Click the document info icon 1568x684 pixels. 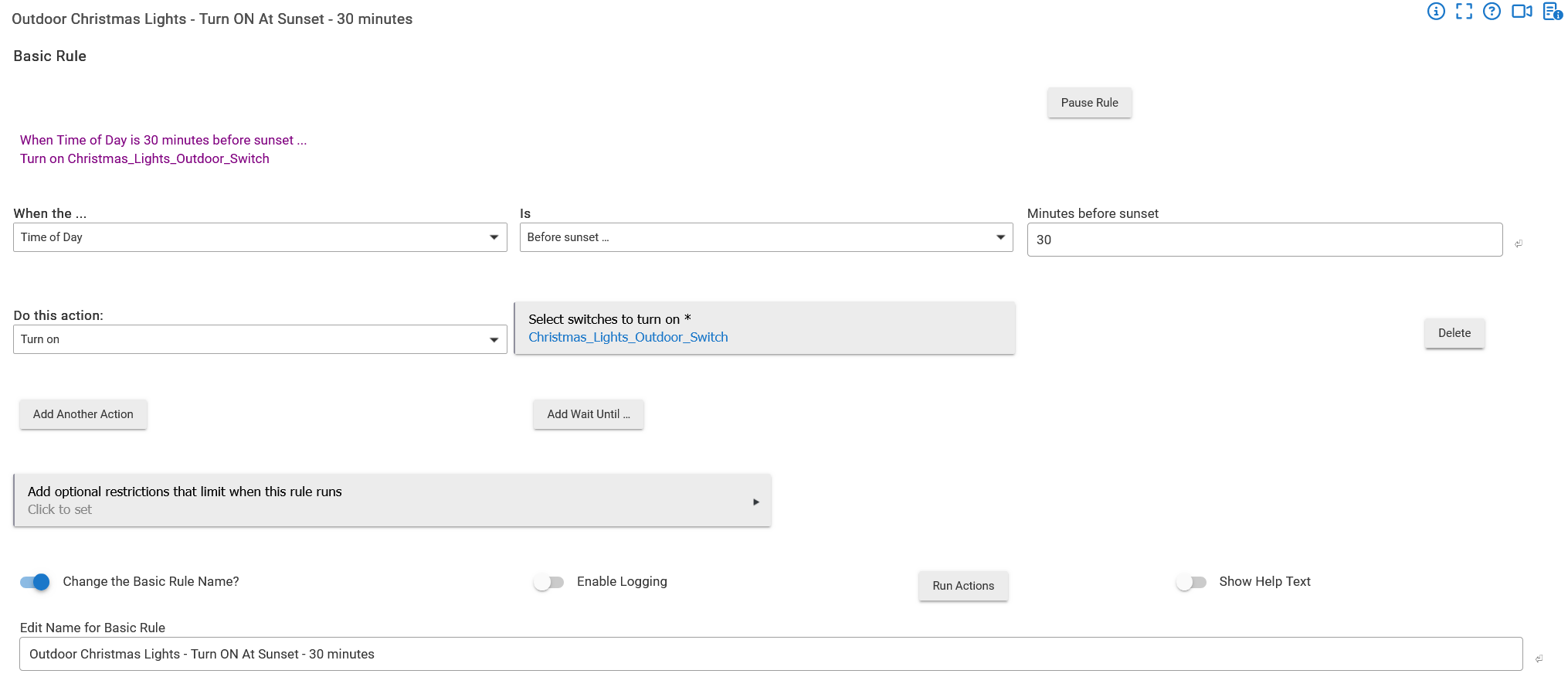pos(1552,12)
